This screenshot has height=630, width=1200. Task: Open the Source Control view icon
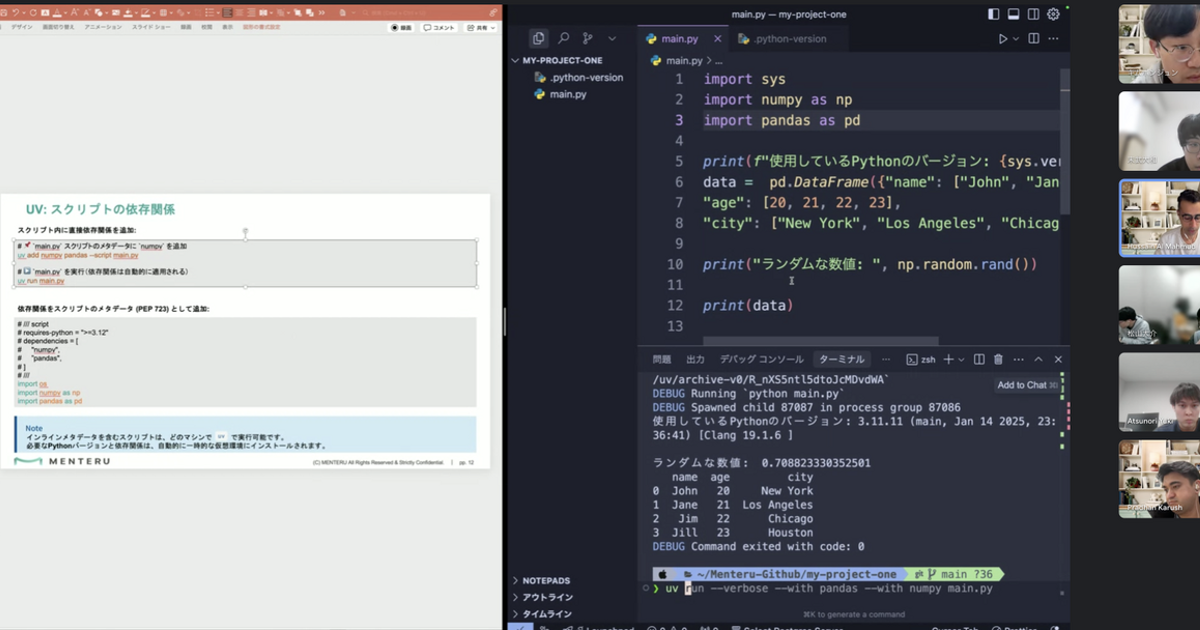pyautogui.click(x=588, y=39)
